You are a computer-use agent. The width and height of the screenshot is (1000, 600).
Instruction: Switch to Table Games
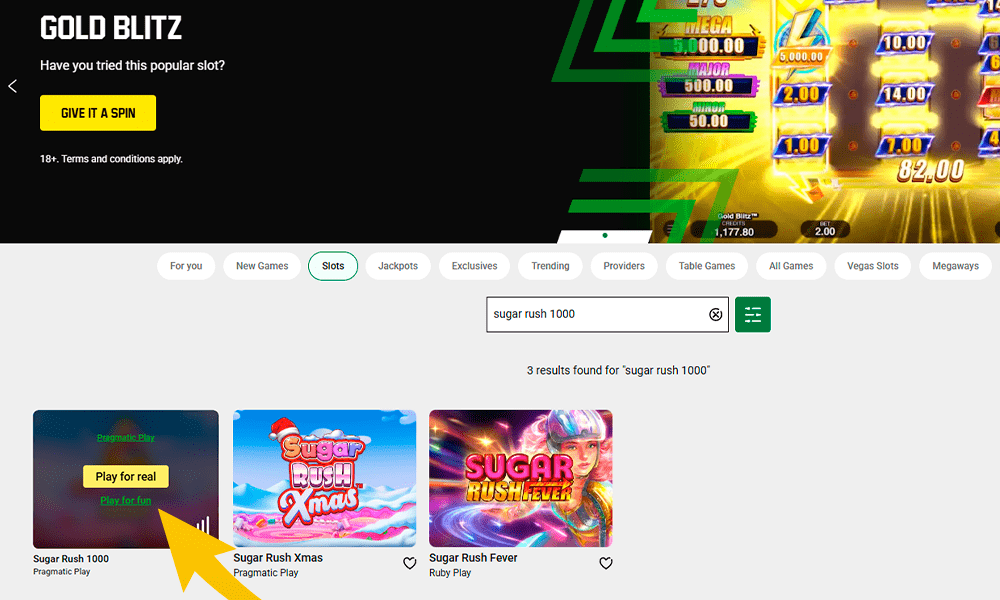pos(707,266)
